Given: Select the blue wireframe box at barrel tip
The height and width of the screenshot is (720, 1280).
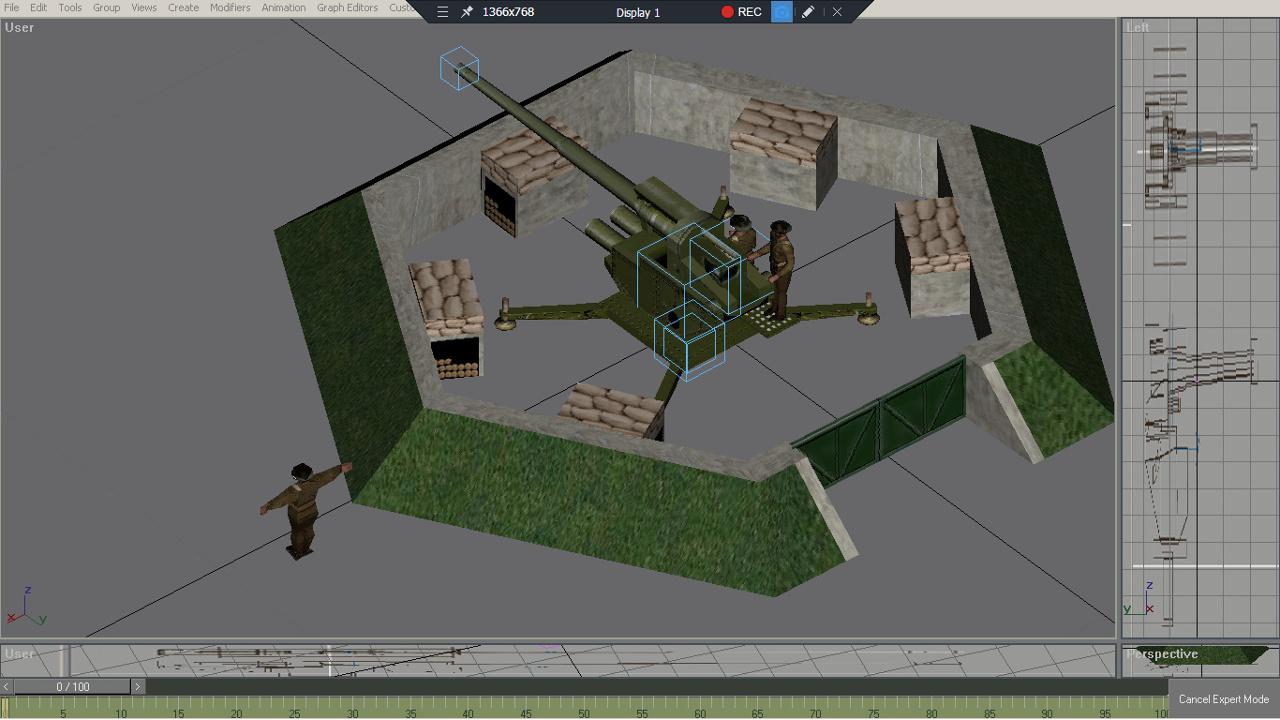Looking at the screenshot, I should coord(459,68).
